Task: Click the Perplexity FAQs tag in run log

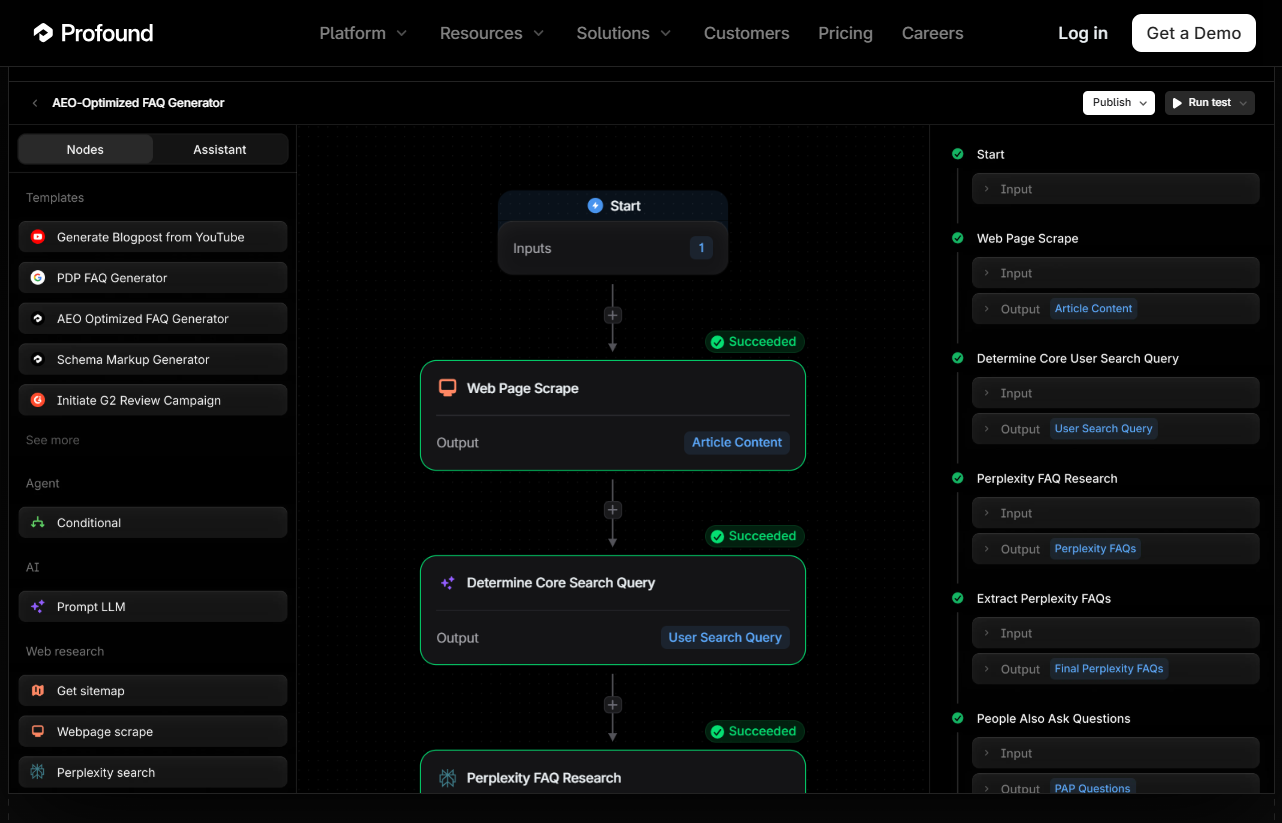Action: [x=1095, y=549]
